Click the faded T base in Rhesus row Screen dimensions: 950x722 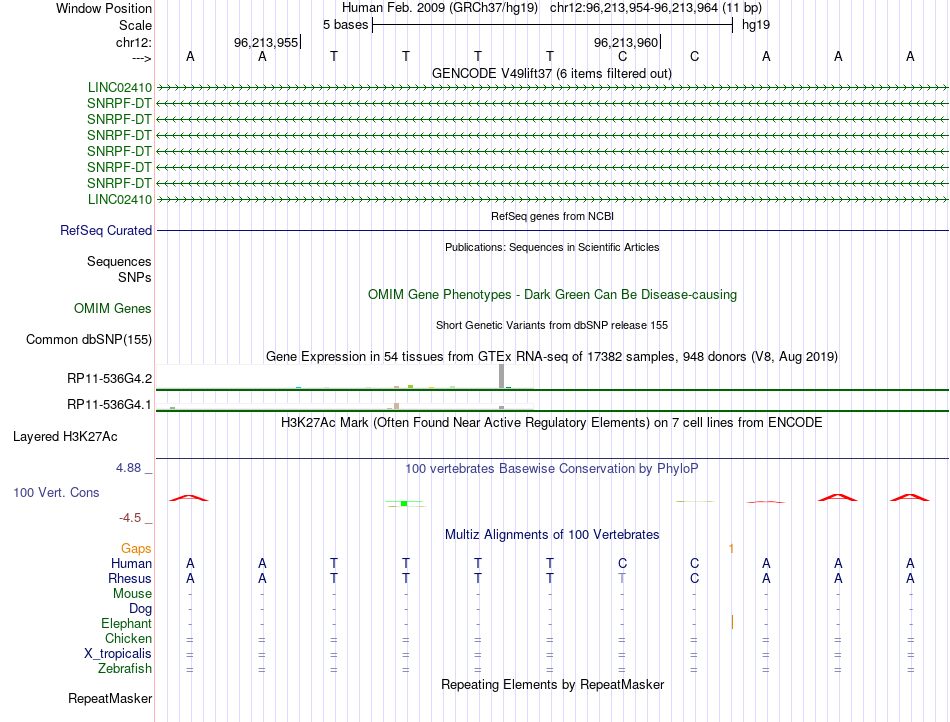pos(622,578)
